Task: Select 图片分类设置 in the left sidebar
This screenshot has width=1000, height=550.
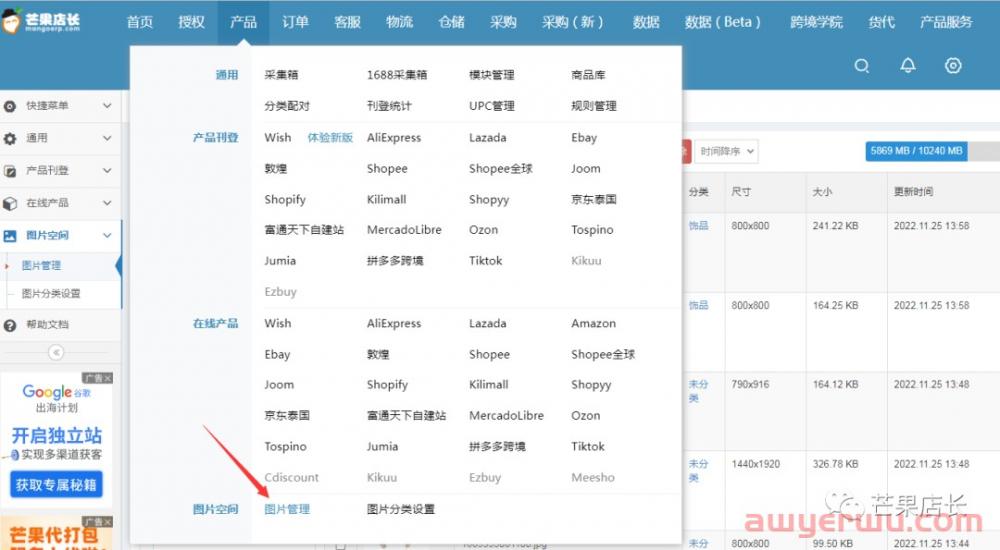Action: coord(51,294)
